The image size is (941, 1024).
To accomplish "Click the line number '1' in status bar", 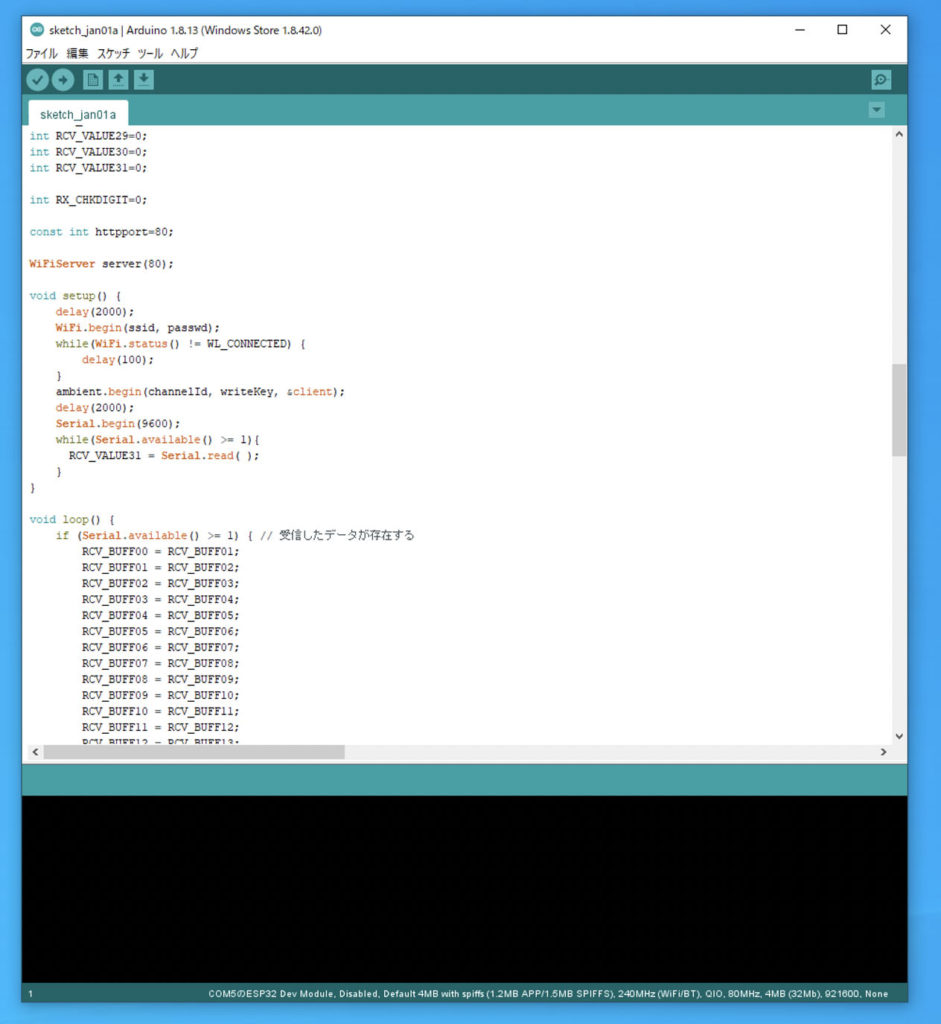I will 31,994.
